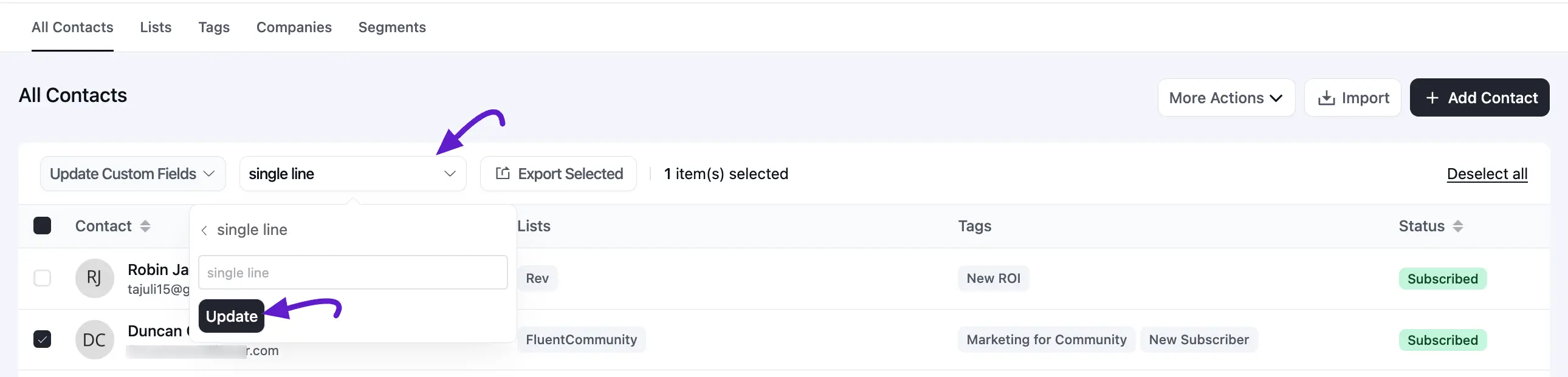Click the Export Selected icon
Viewport: 1568px width, 377px height.
tap(503, 173)
